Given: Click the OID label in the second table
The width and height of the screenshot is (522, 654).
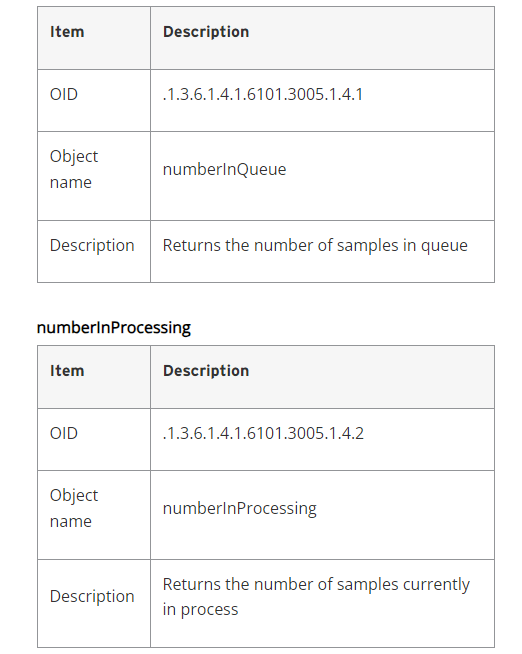Looking at the screenshot, I should click(x=64, y=433).
